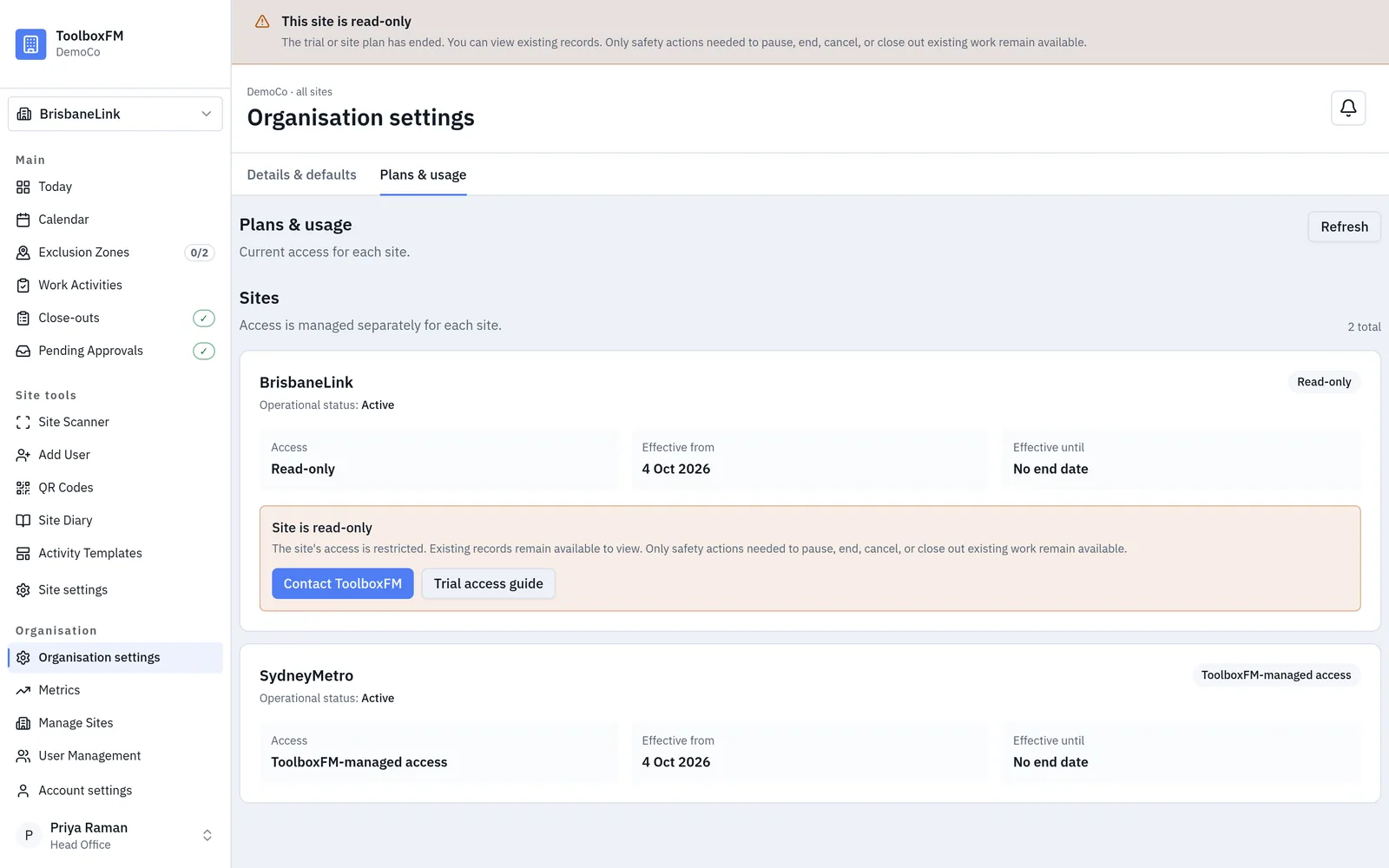Click the Today grid icon
This screenshot has width=1389, height=868.
coord(23,187)
